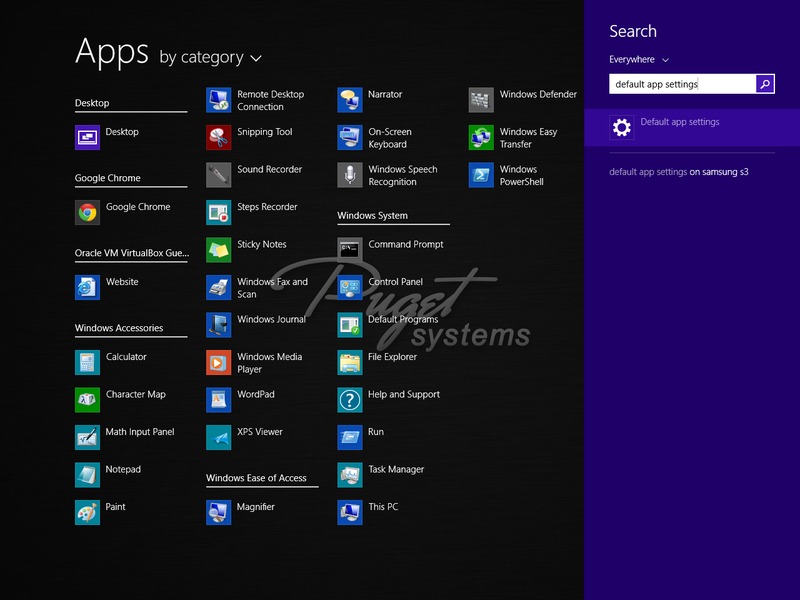Open the Sticky Notes icon
The image size is (800, 600).
tap(219, 249)
